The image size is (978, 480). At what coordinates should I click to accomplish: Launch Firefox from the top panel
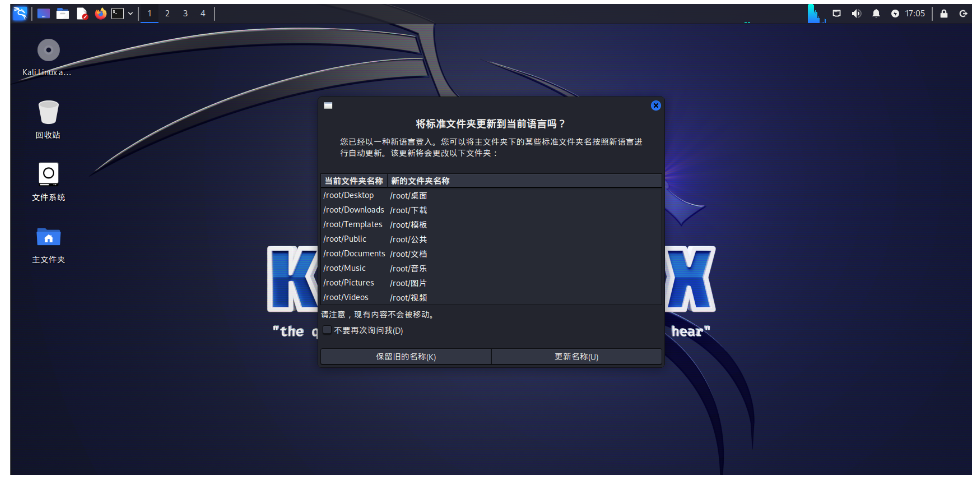[x=100, y=13]
